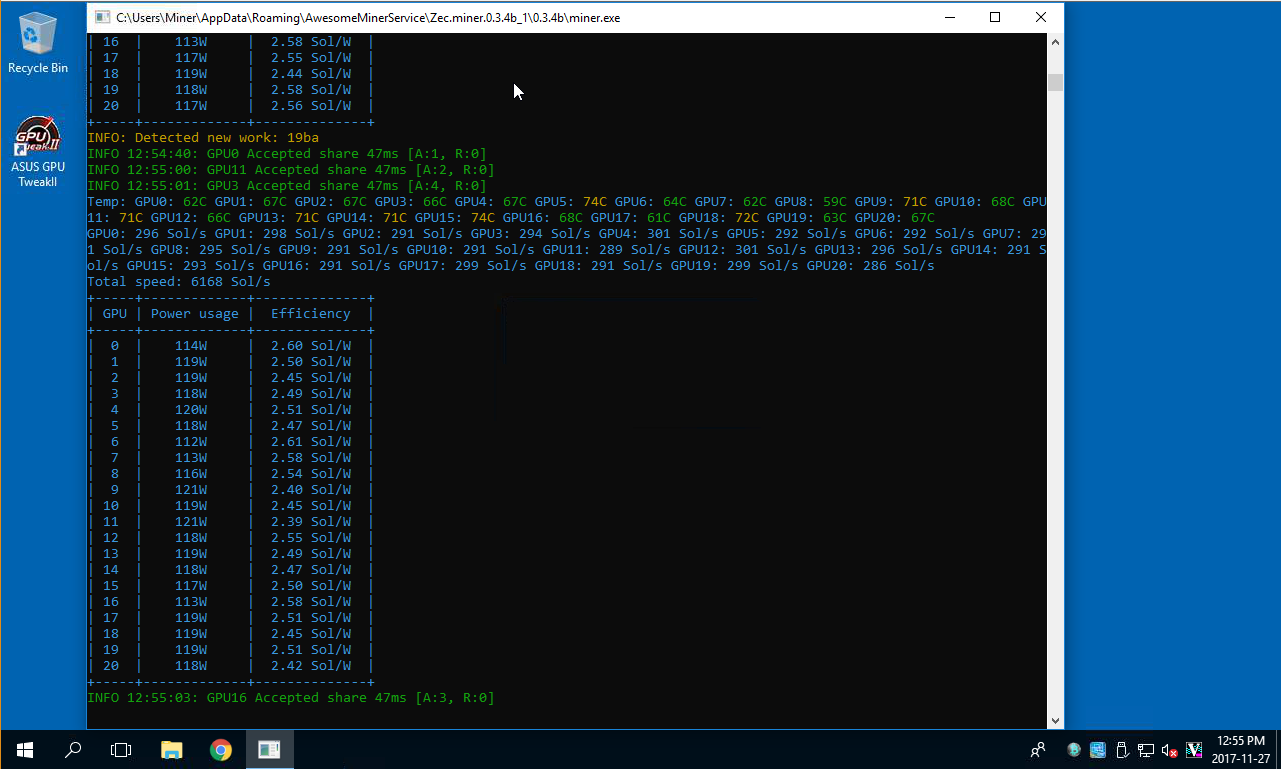The image size is (1281, 769).
Task: Click the miner.exe title bar path text
Action: [368, 17]
